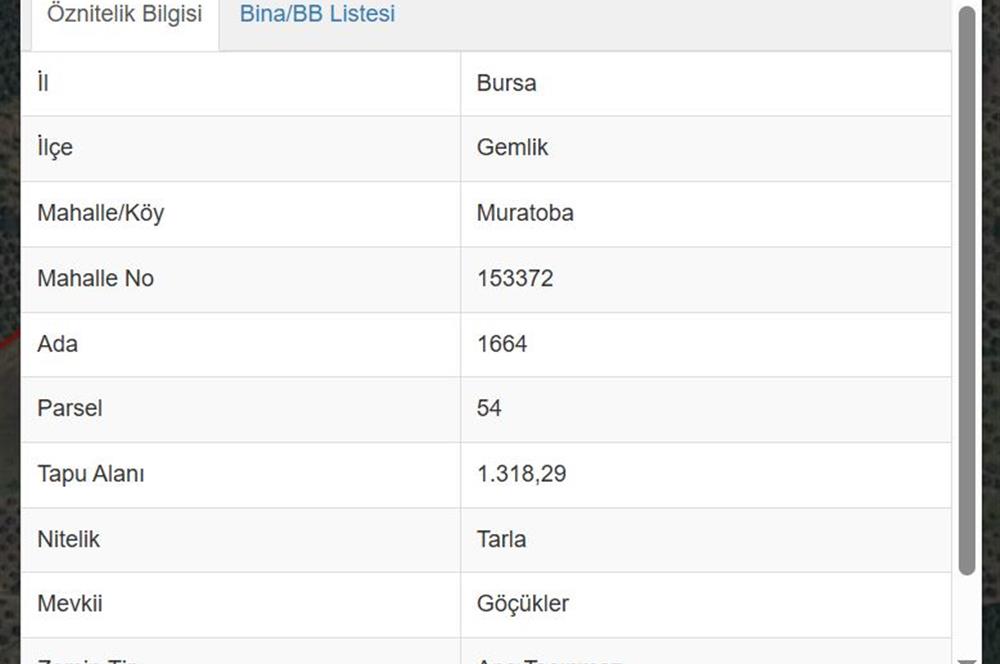Select the Muratoba neighborhood value
The height and width of the screenshot is (664, 1000).
click(x=525, y=212)
